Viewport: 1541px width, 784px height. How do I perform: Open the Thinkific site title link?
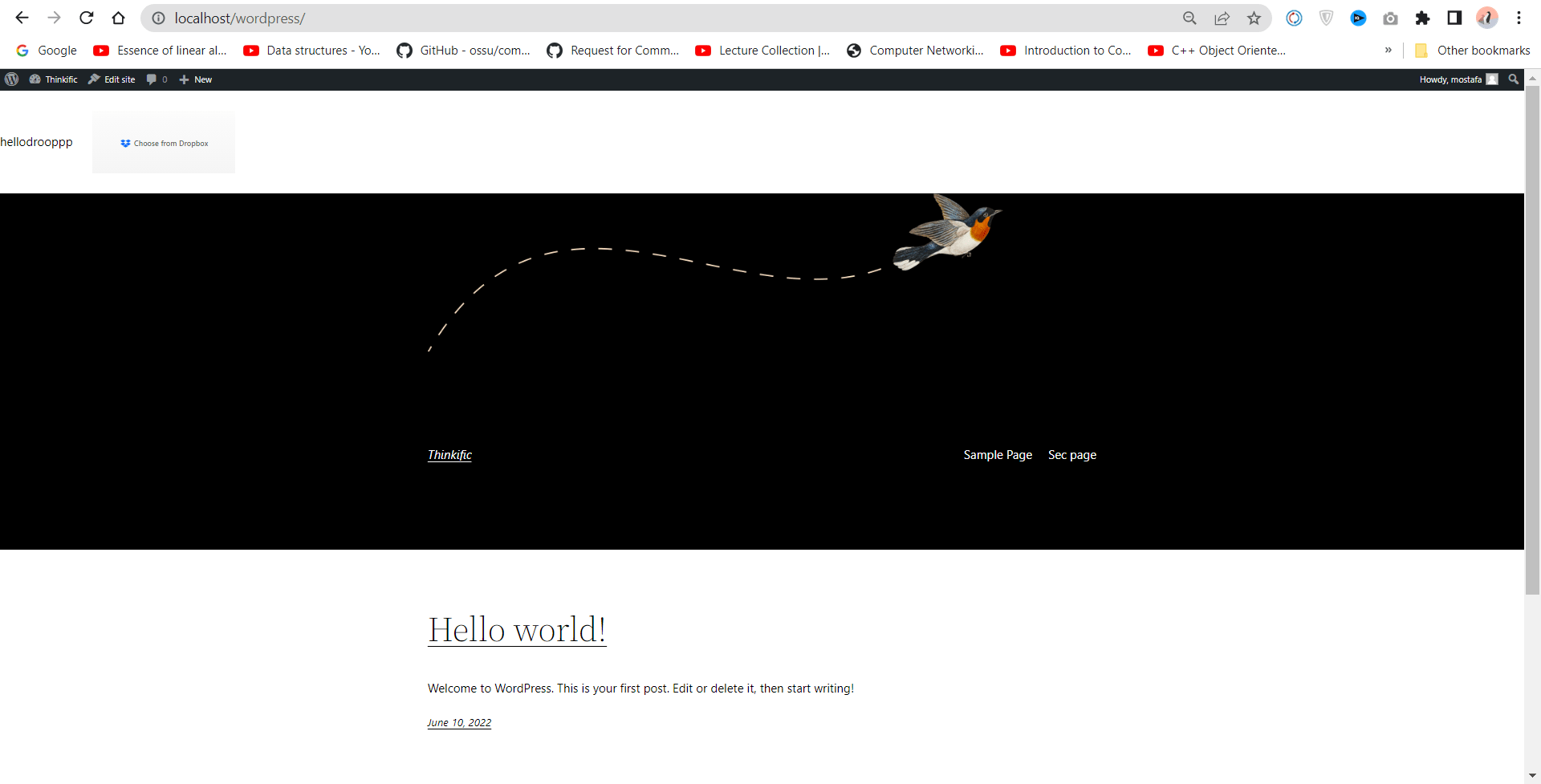(x=449, y=455)
